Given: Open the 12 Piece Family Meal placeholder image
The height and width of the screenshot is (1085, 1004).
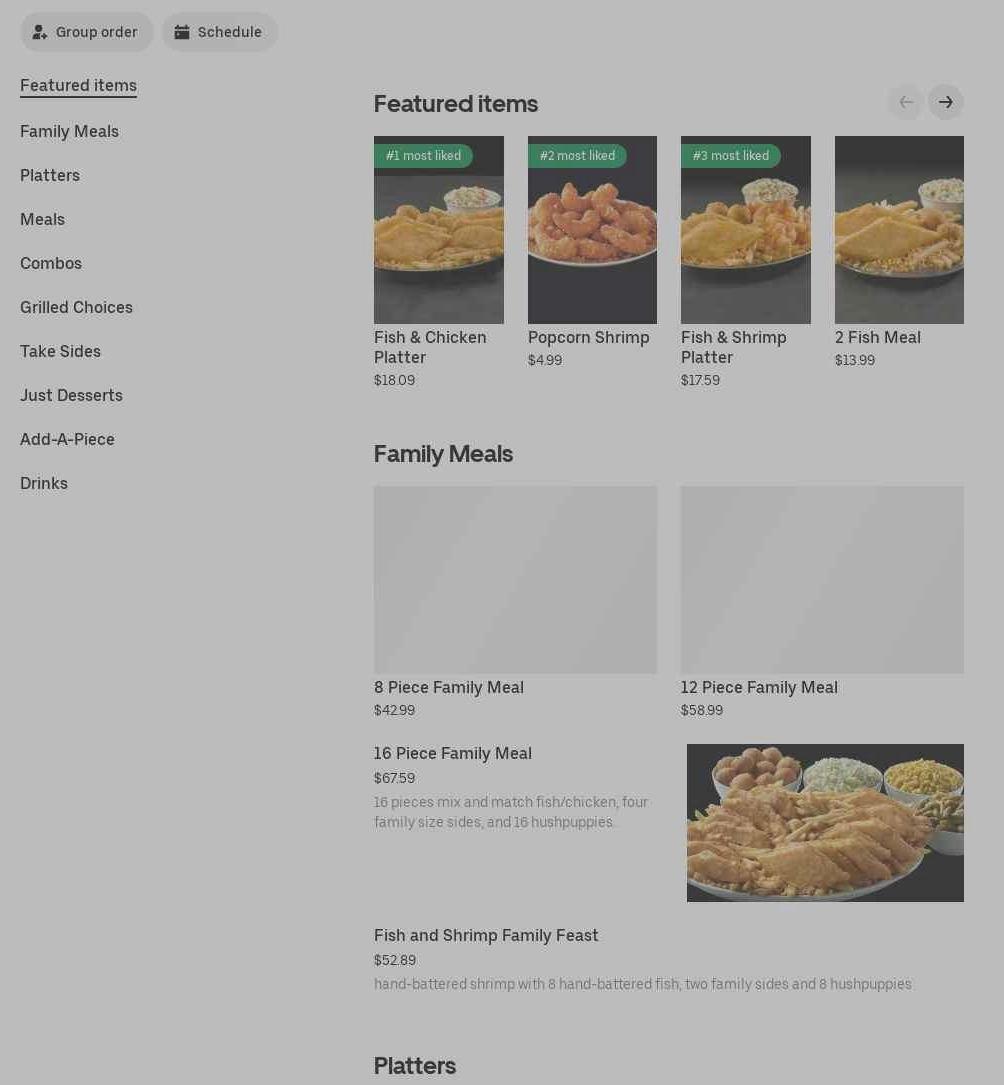Looking at the screenshot, I should tap(822, 580).
